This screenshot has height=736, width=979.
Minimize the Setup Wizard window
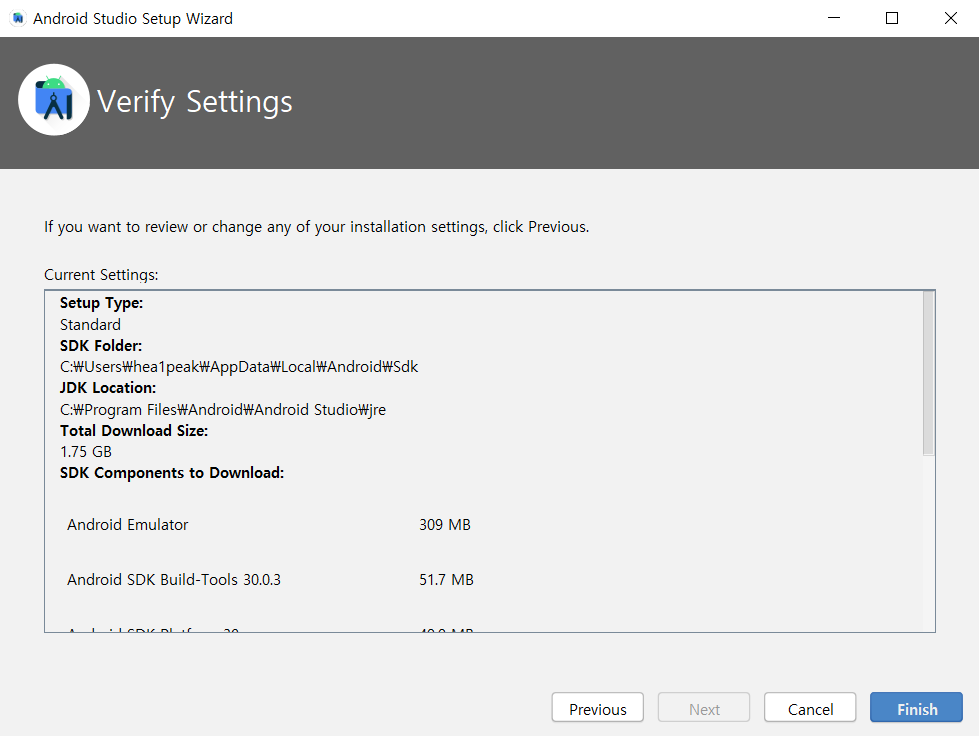coord(834,18)
